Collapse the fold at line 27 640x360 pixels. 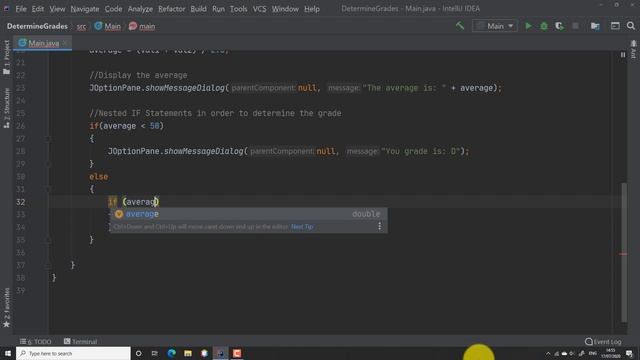[48, 139]
